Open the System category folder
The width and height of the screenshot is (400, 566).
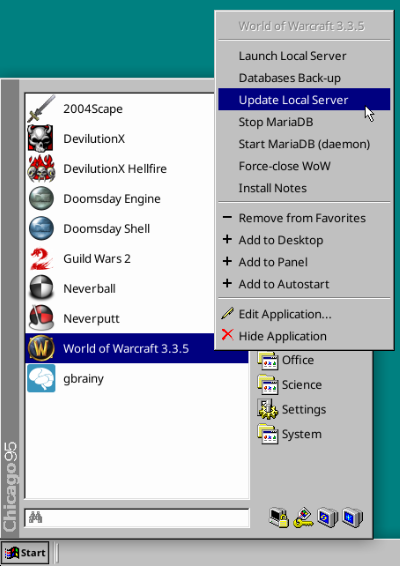[289, 434]
